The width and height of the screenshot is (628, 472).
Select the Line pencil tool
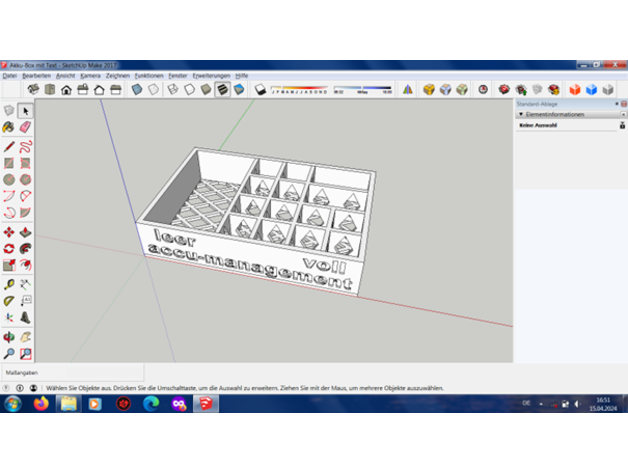point(9,146)
